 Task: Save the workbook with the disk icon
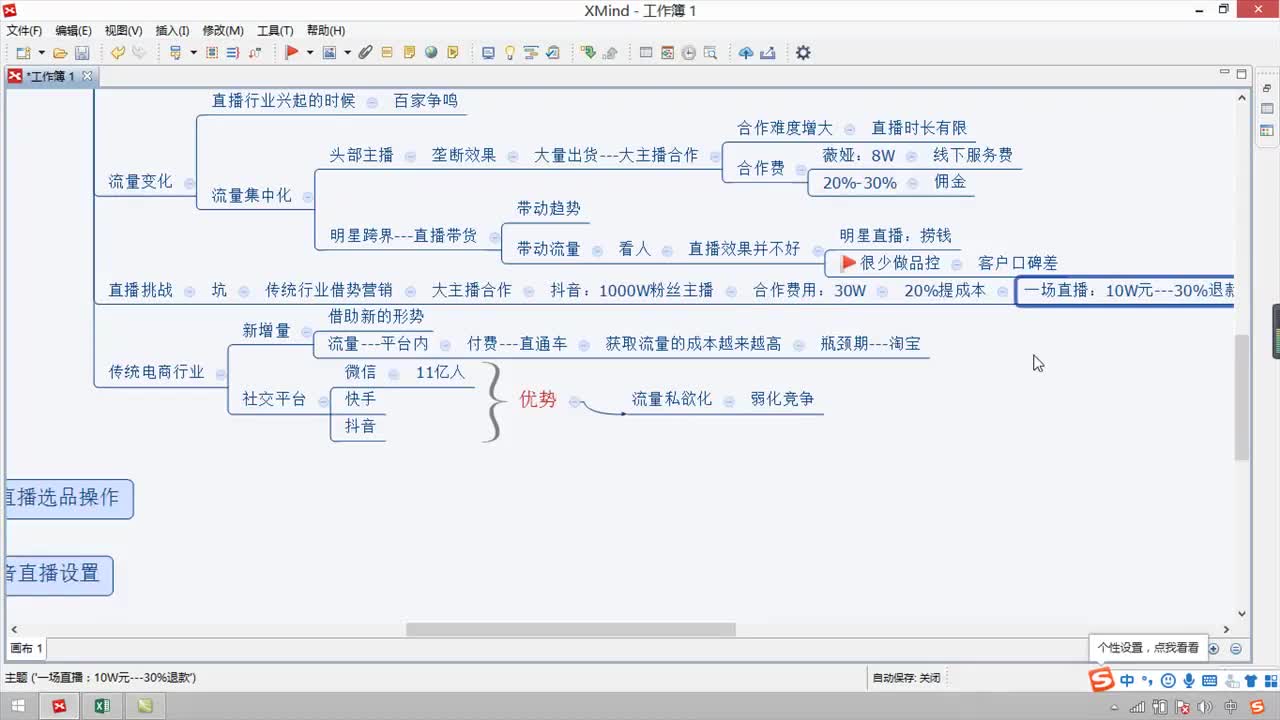[x=82, y=52]
